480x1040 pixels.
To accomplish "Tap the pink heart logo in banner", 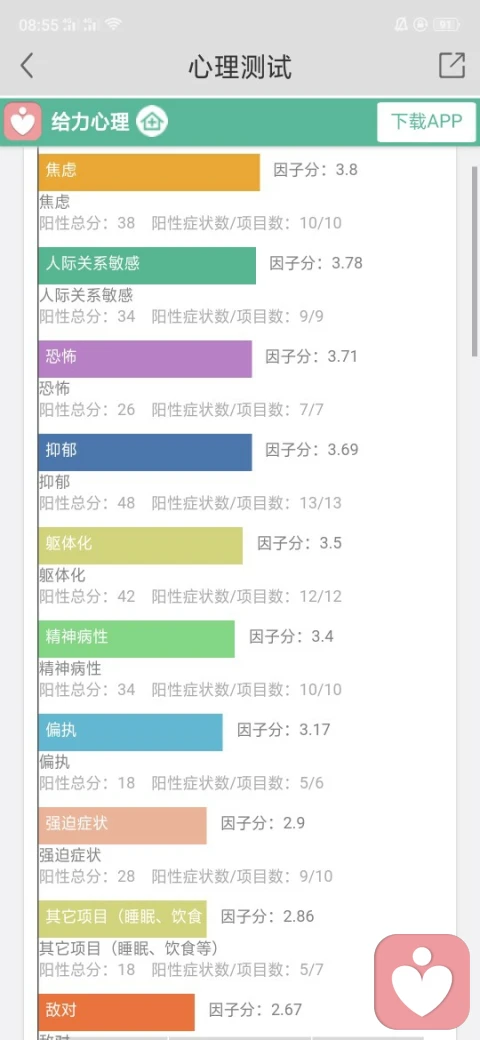I will 23,122.
